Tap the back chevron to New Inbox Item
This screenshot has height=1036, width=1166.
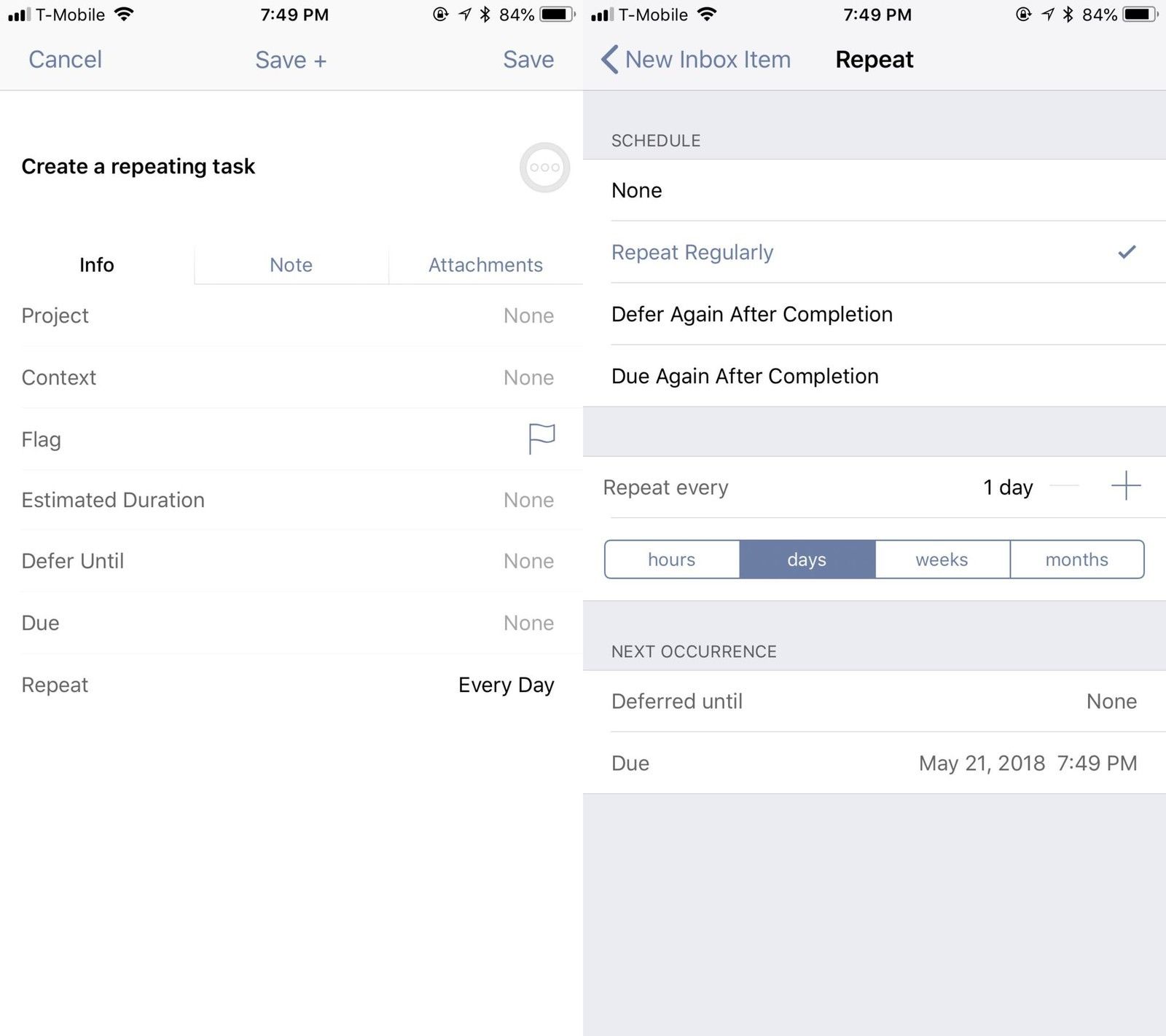coord(611,60)
